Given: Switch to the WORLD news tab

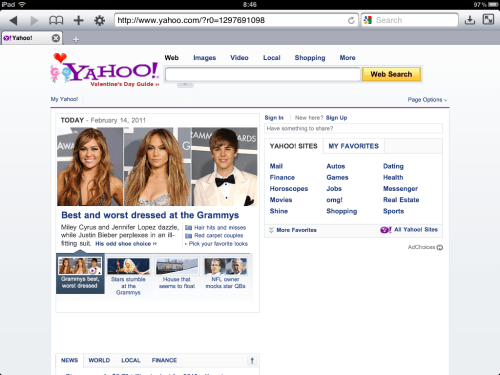Looking at the screenshot, I should tap(99, 360).
